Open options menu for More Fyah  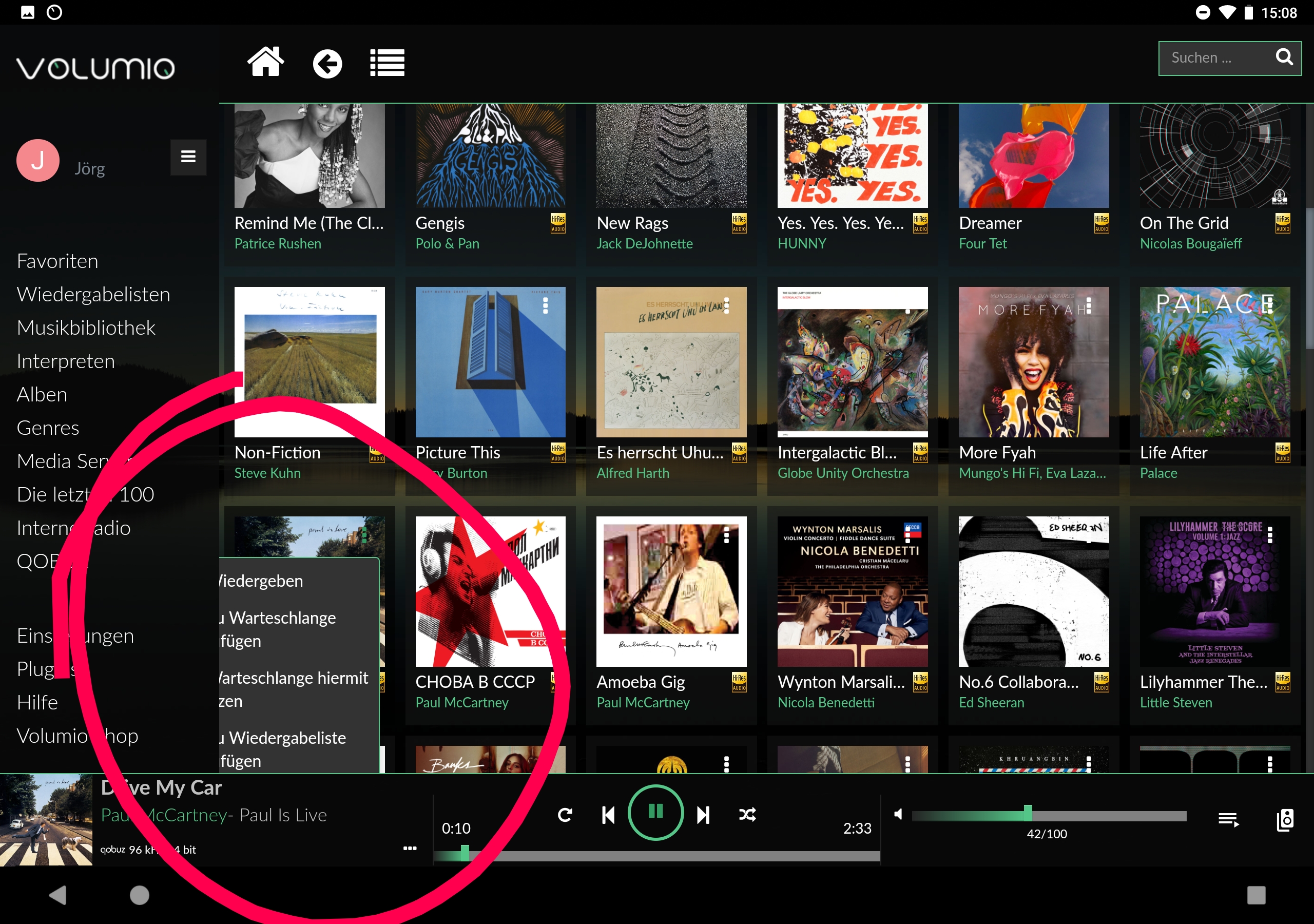pos(1089,306)
